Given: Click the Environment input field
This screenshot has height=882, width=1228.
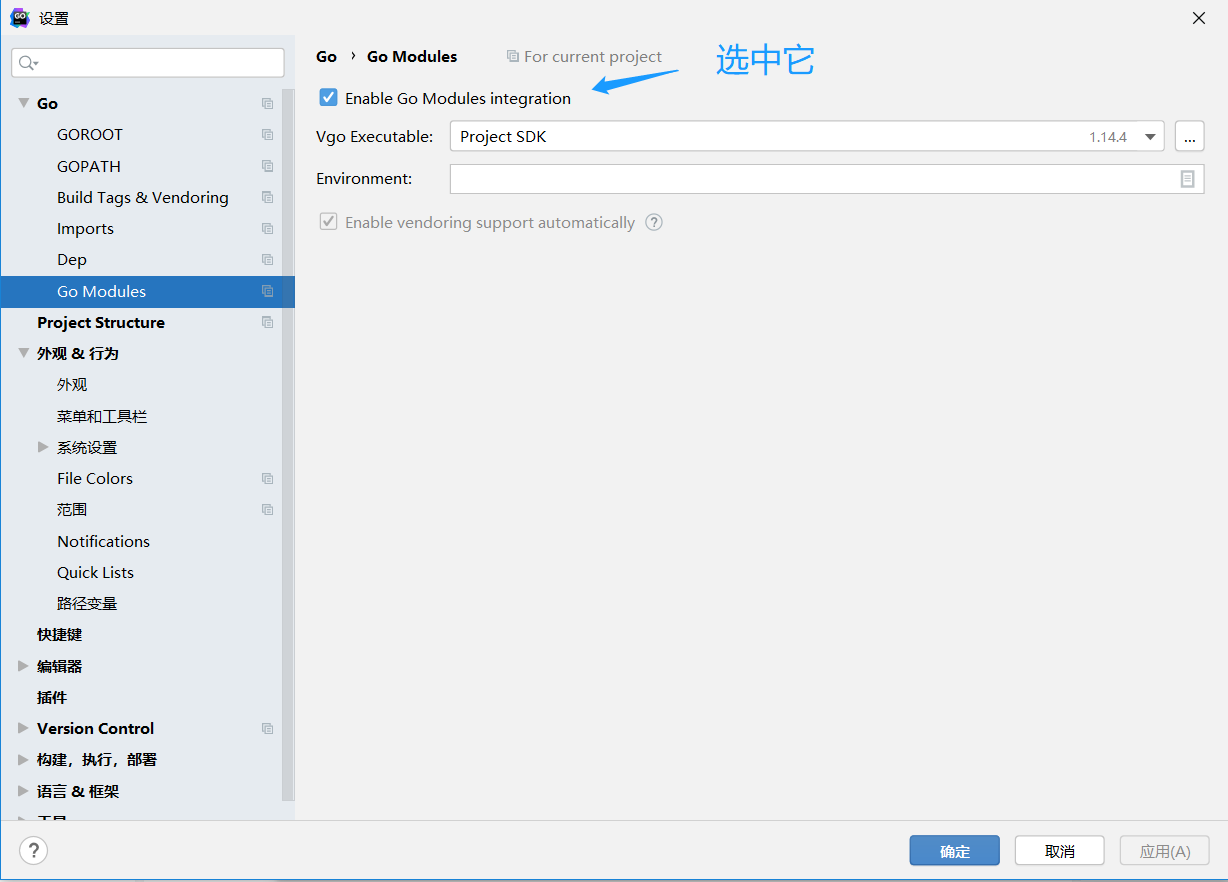Looking at the screenshot, I should tap(827, 179).
